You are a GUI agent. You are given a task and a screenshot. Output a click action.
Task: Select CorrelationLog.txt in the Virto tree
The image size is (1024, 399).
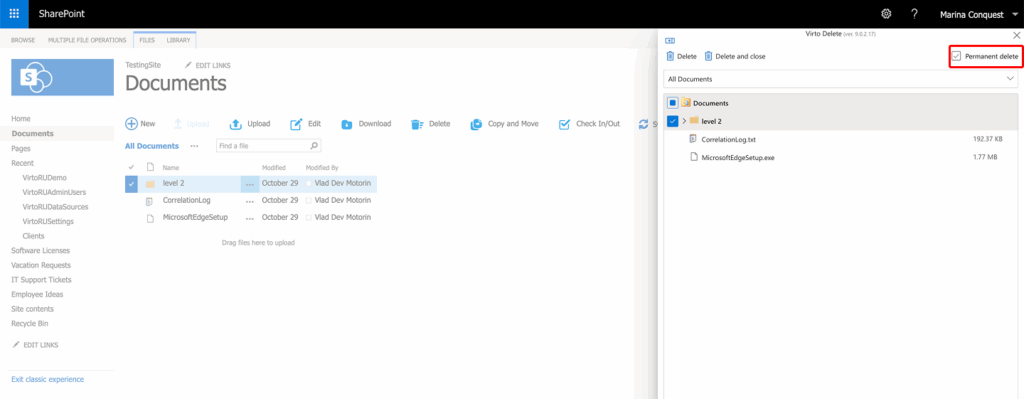tap(728, 139)
